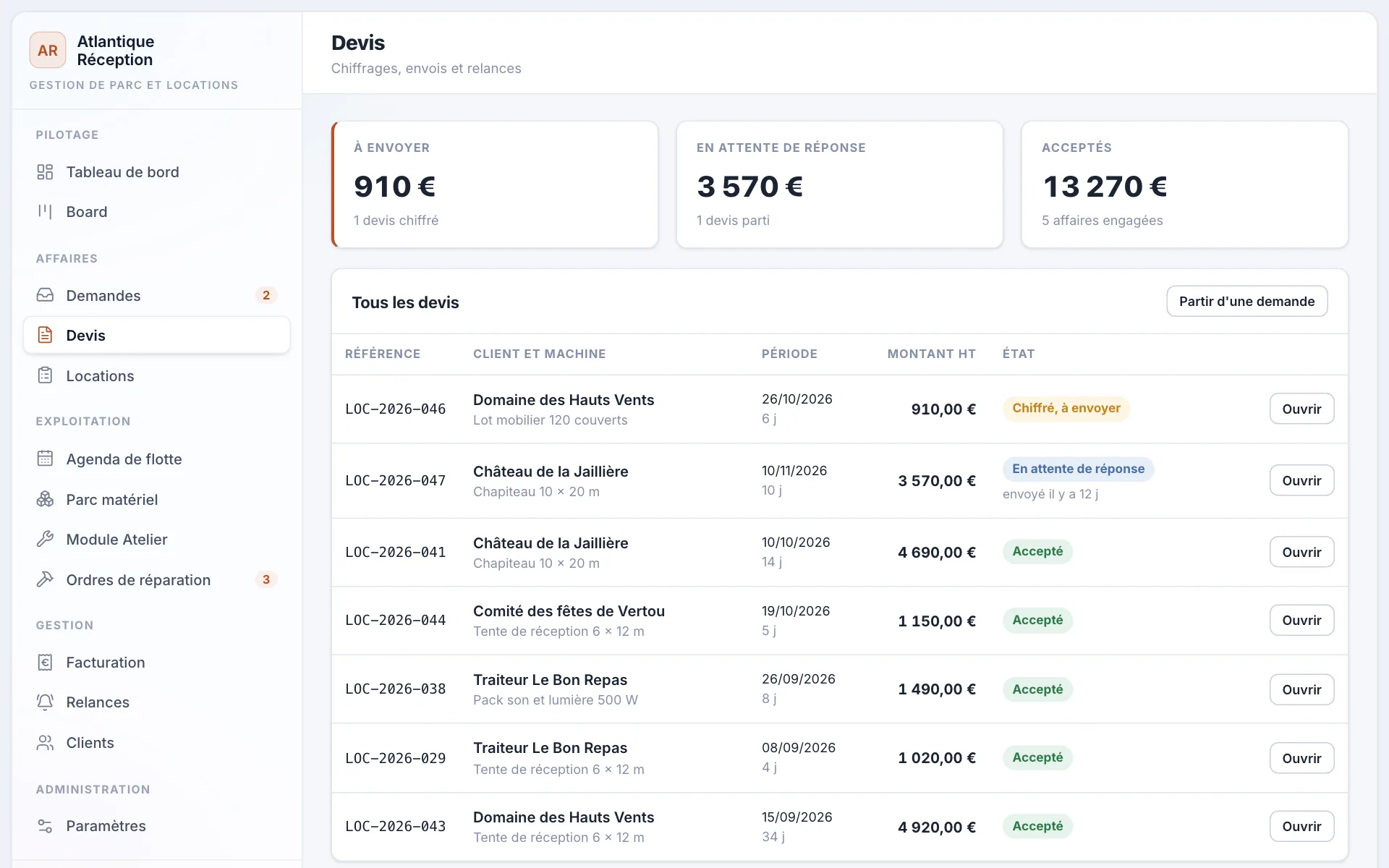
Task: Click the 08/09/2026 period date
Action: click(799, 747)
